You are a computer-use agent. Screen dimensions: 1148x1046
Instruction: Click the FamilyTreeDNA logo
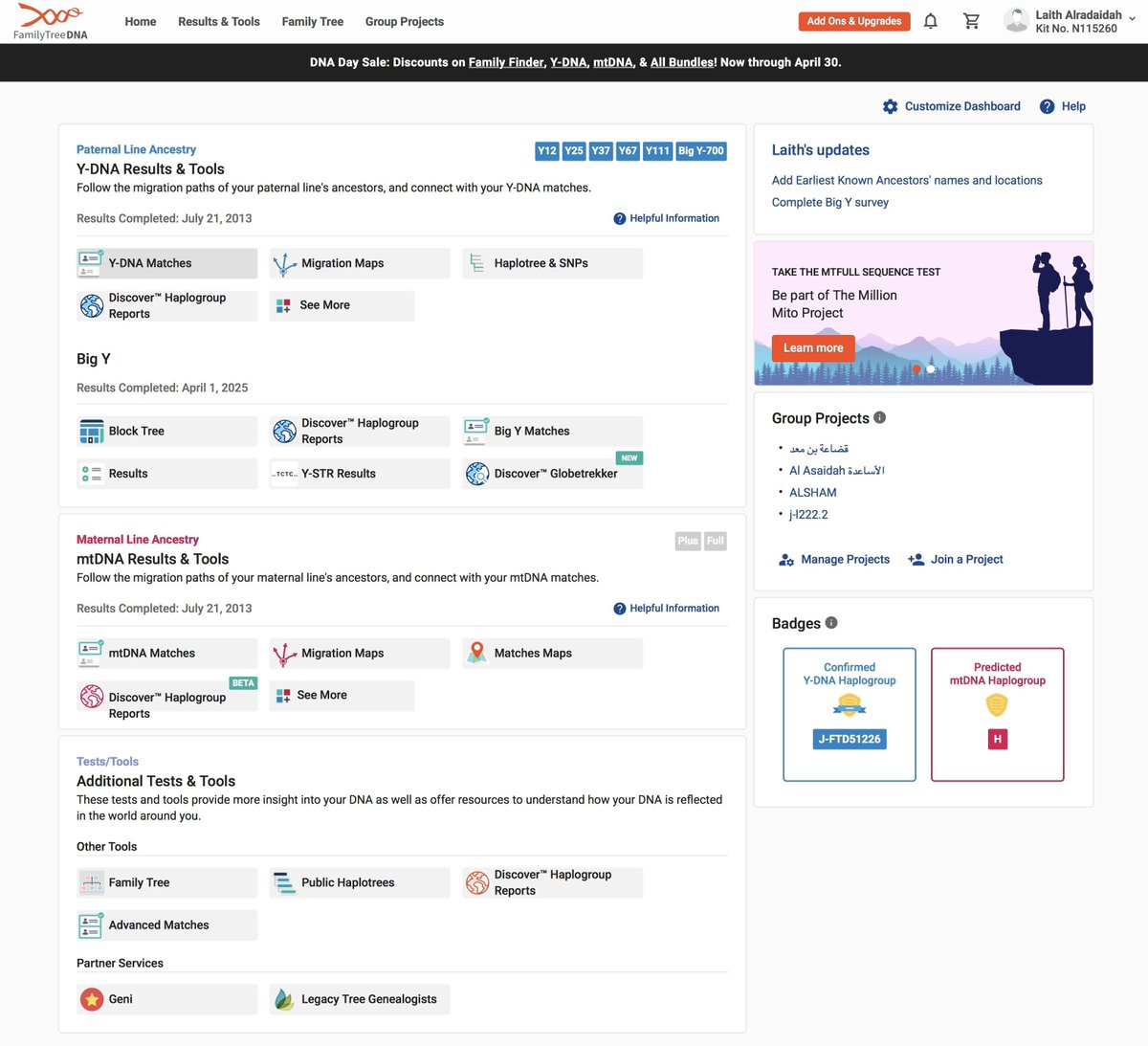click(x=51, y=21)
